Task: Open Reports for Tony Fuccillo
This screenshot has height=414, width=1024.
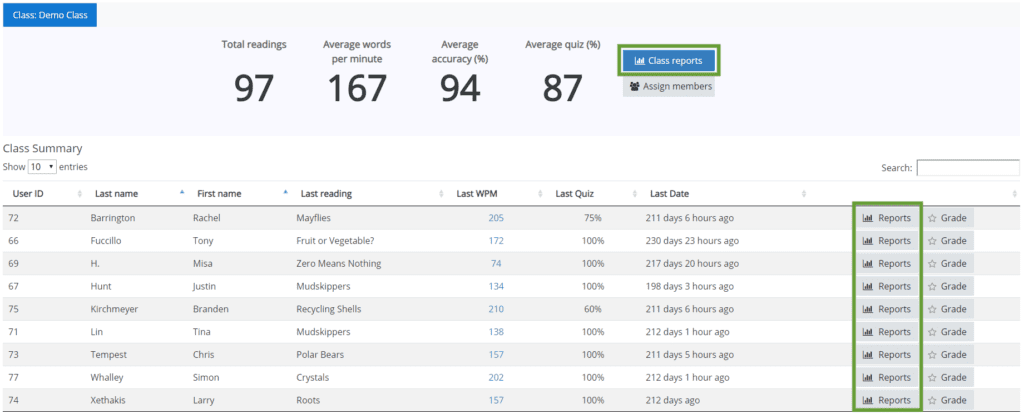Action: coord(887,241)
